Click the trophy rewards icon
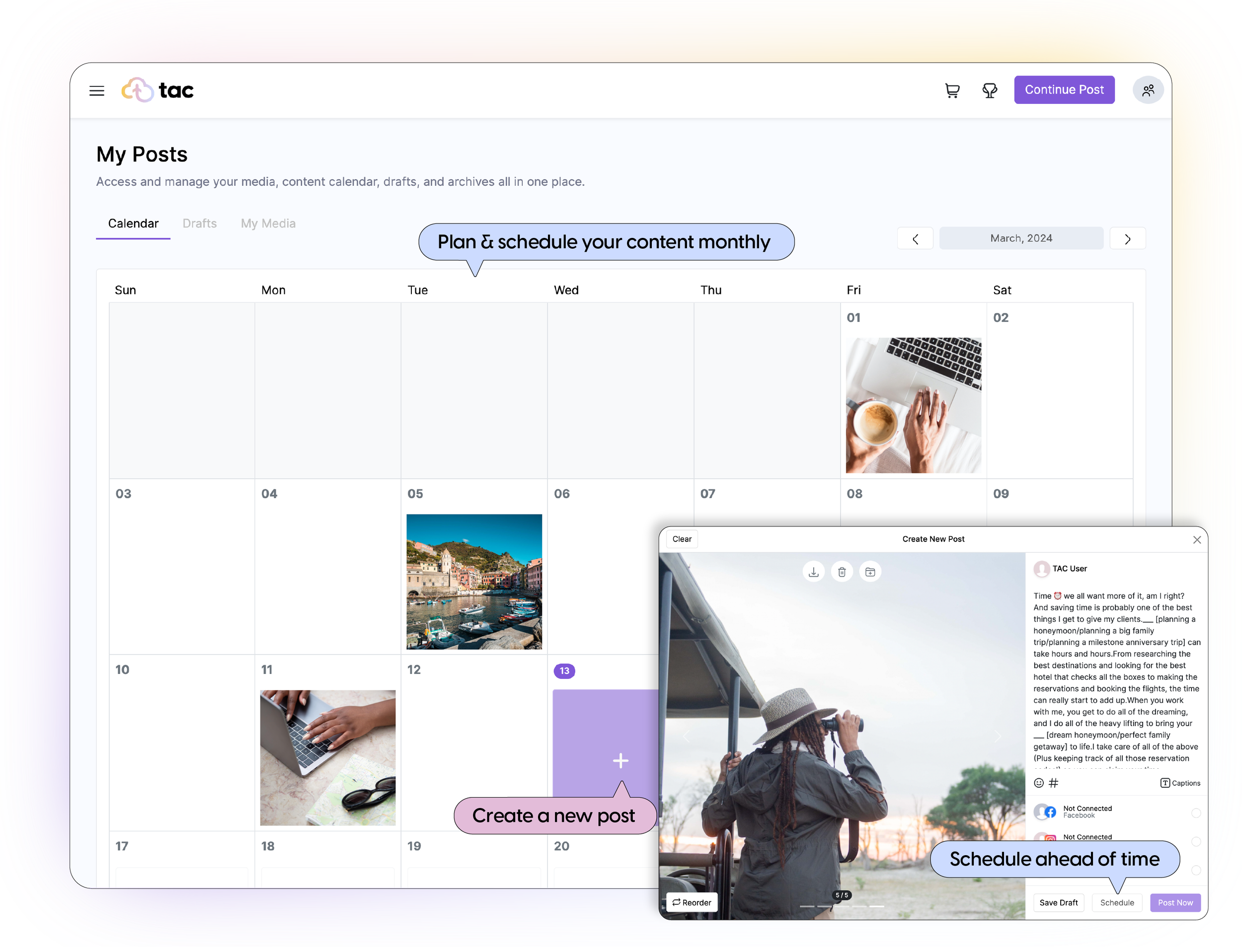This screenshot has width=1242, height=952. click(x=989, y=91)
